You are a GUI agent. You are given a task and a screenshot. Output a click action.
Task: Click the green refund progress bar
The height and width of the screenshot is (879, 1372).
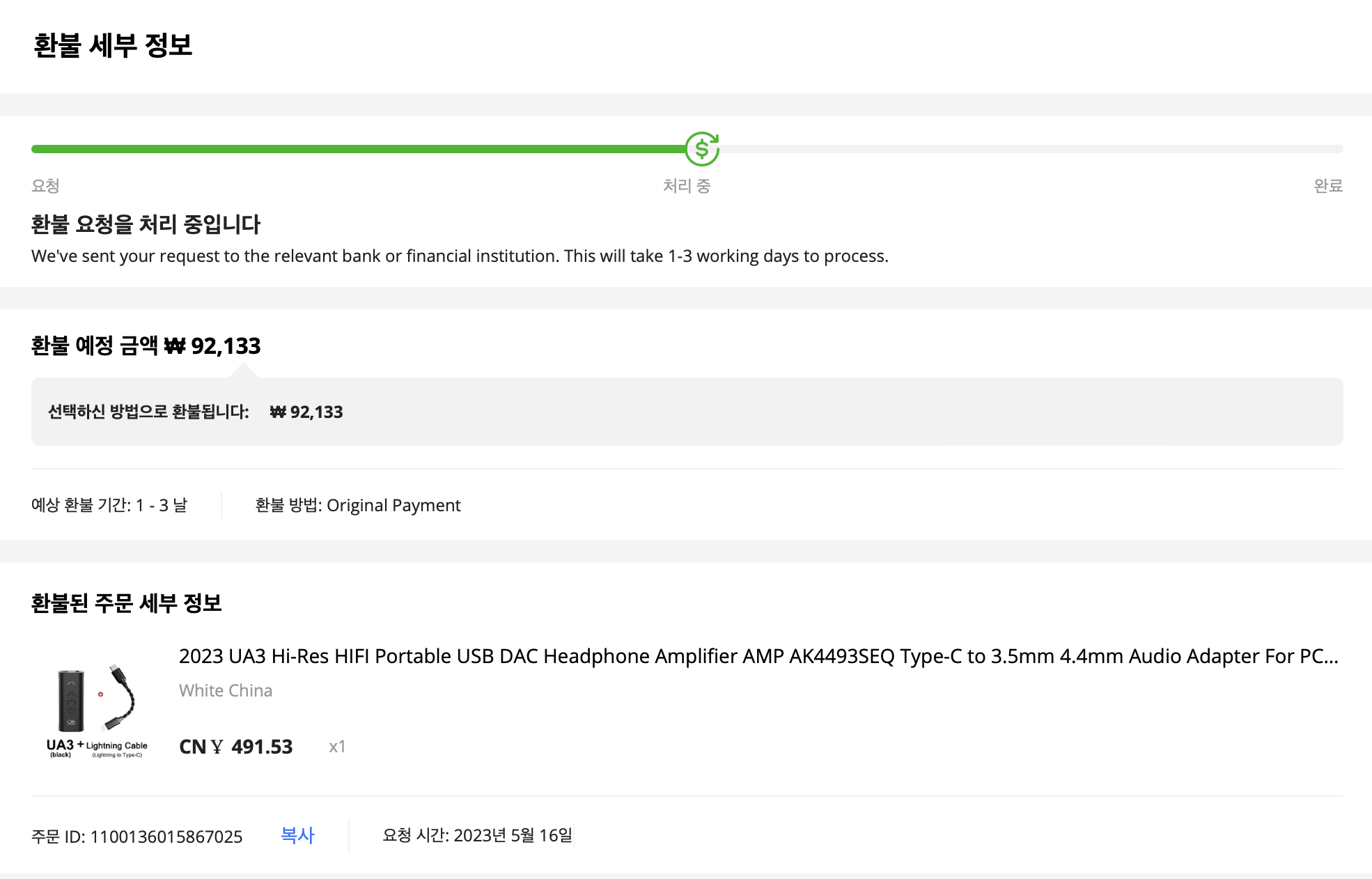click(355, 149)
